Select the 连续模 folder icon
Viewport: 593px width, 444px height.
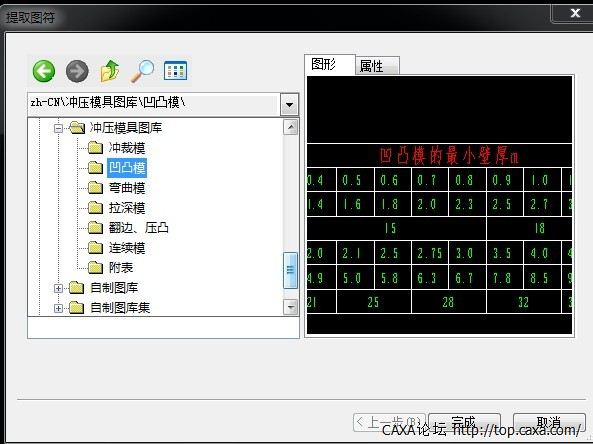[x=95, y=248]
